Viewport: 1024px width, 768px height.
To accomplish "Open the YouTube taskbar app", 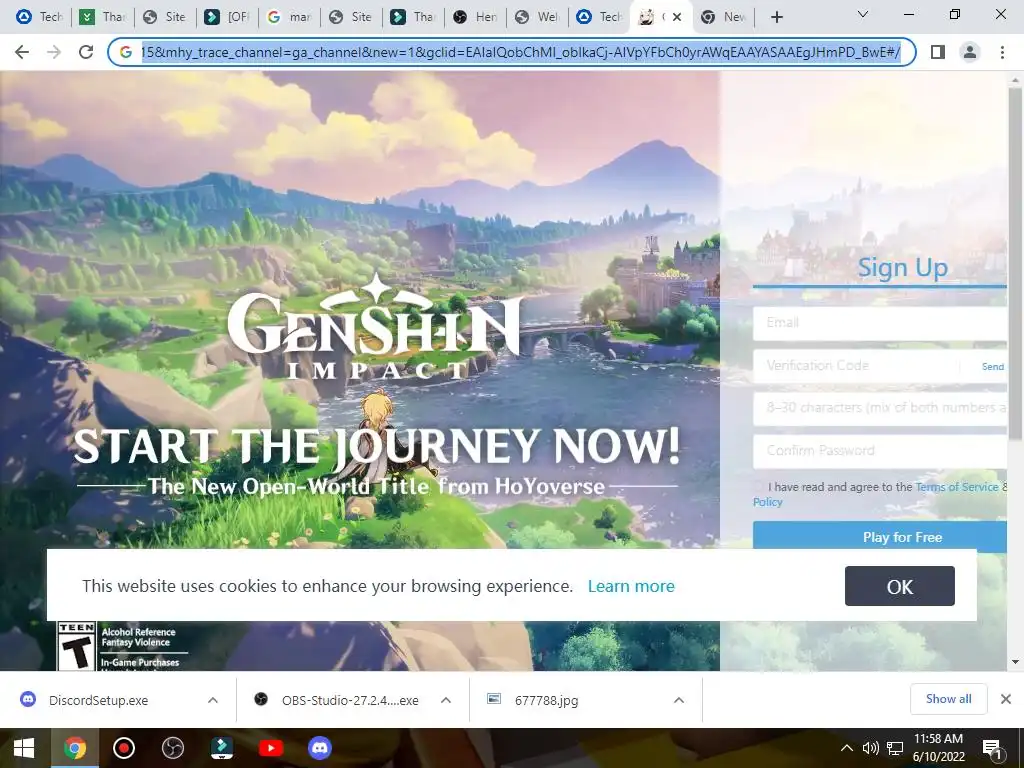I will 270,748.
